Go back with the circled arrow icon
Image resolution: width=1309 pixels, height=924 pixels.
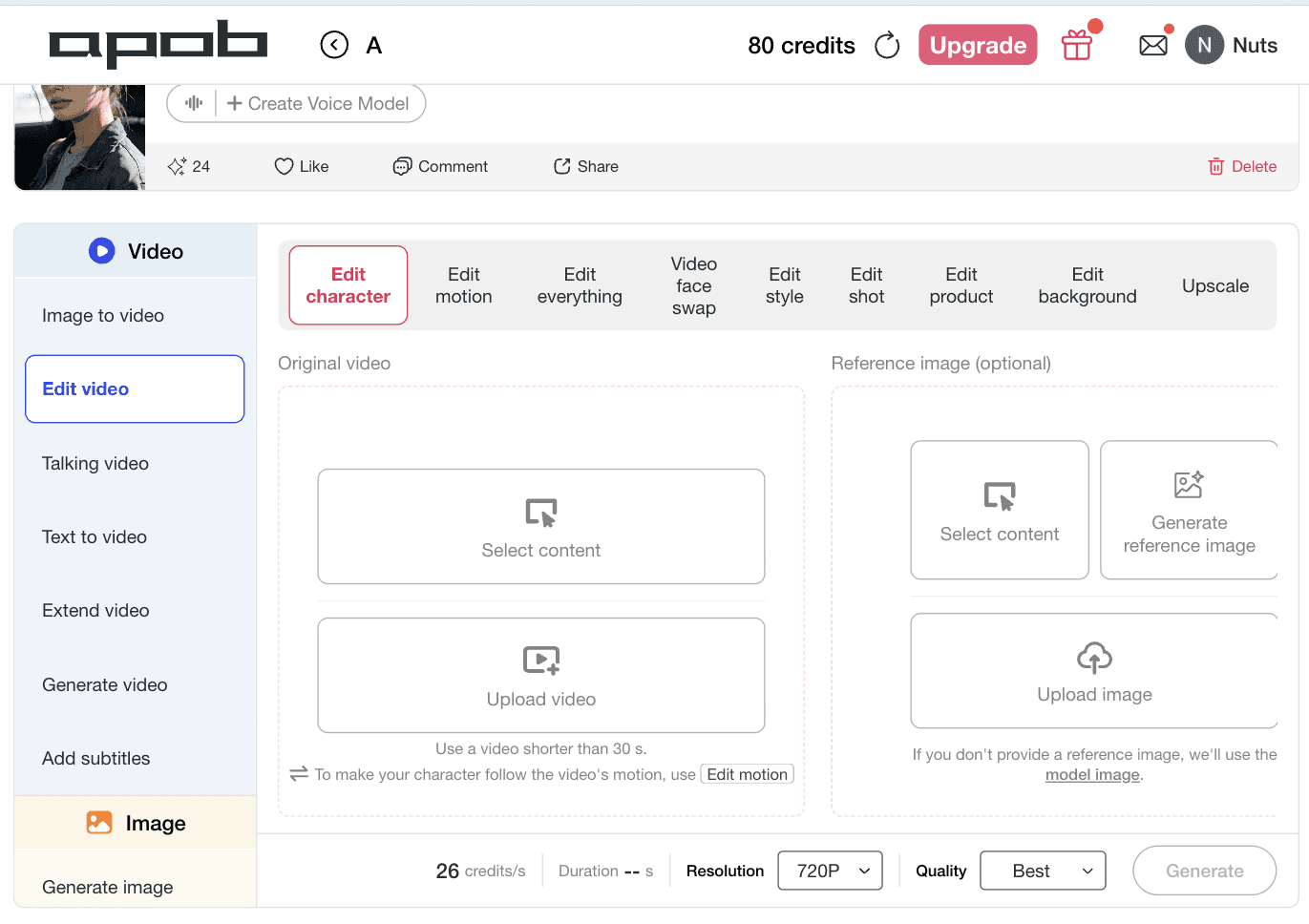tap(334, 45)
